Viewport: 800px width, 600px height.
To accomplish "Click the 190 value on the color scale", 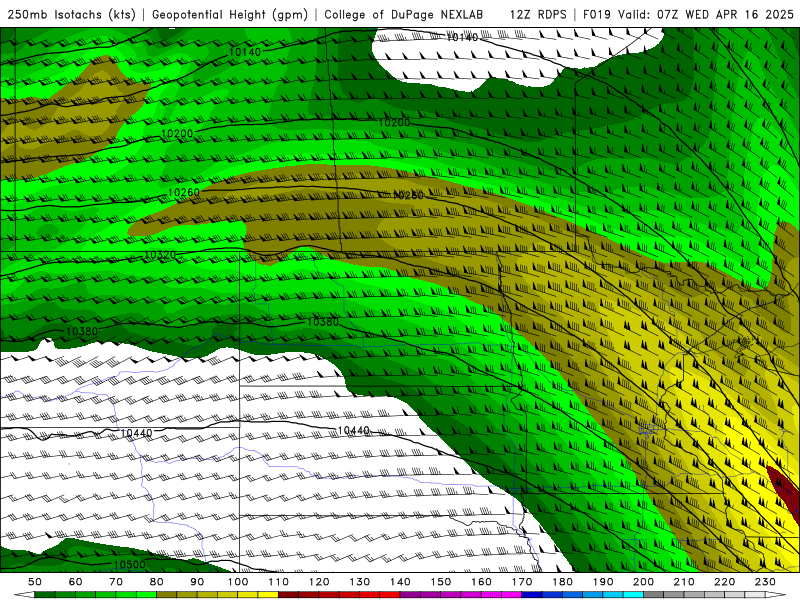I will 603,582.
